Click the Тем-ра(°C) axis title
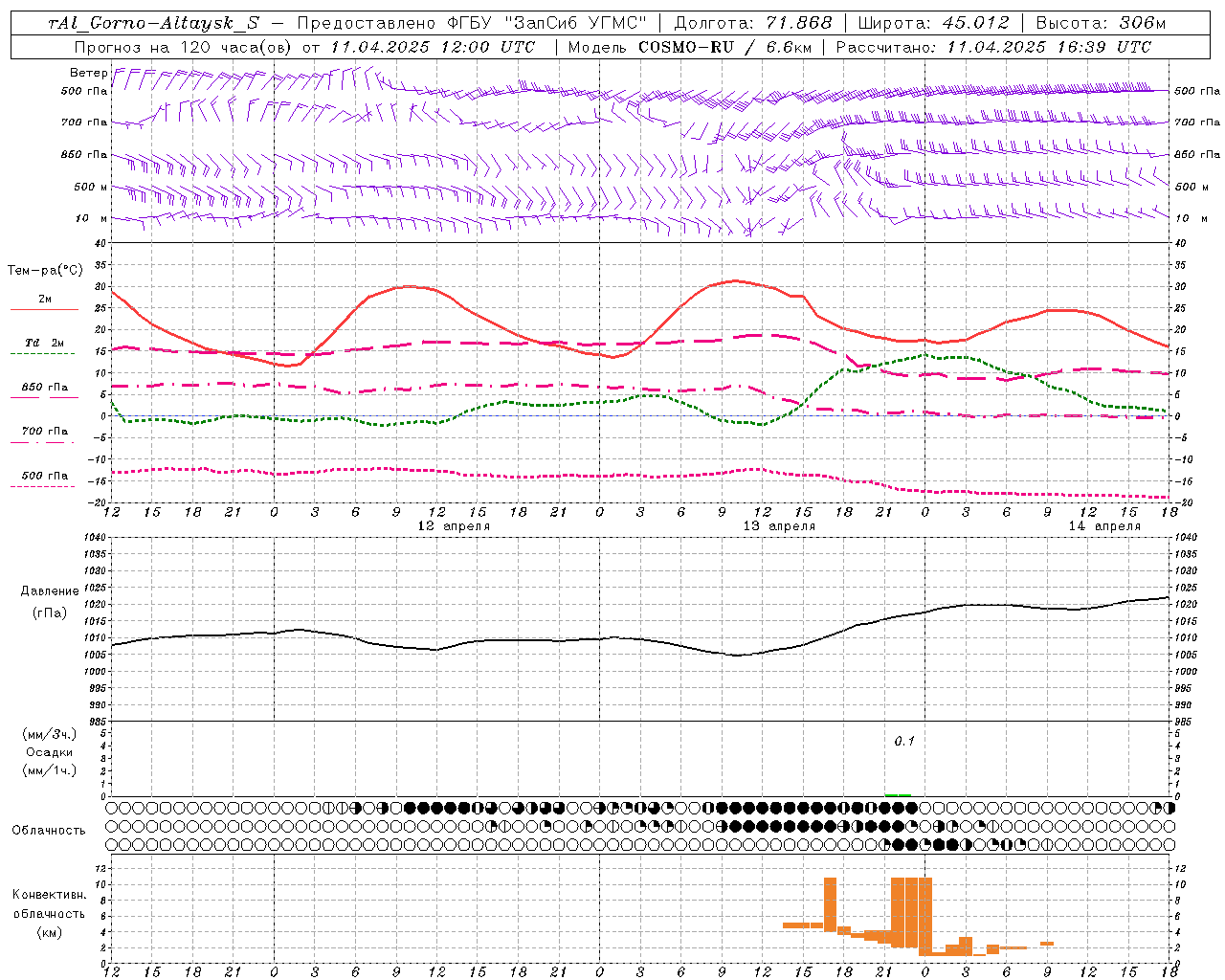This screenshot has height=980, width=1225. pyautogui.click(x=45, y=271)
